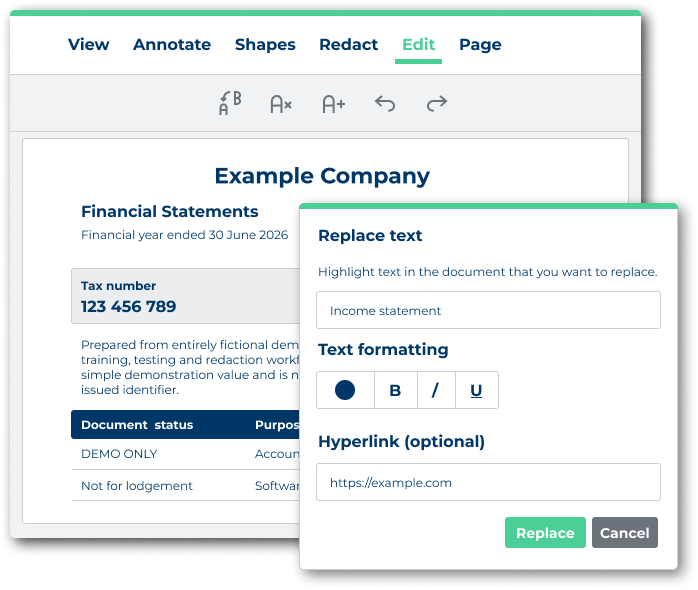Click the Financial Statements heading

[x=170, y=212]
